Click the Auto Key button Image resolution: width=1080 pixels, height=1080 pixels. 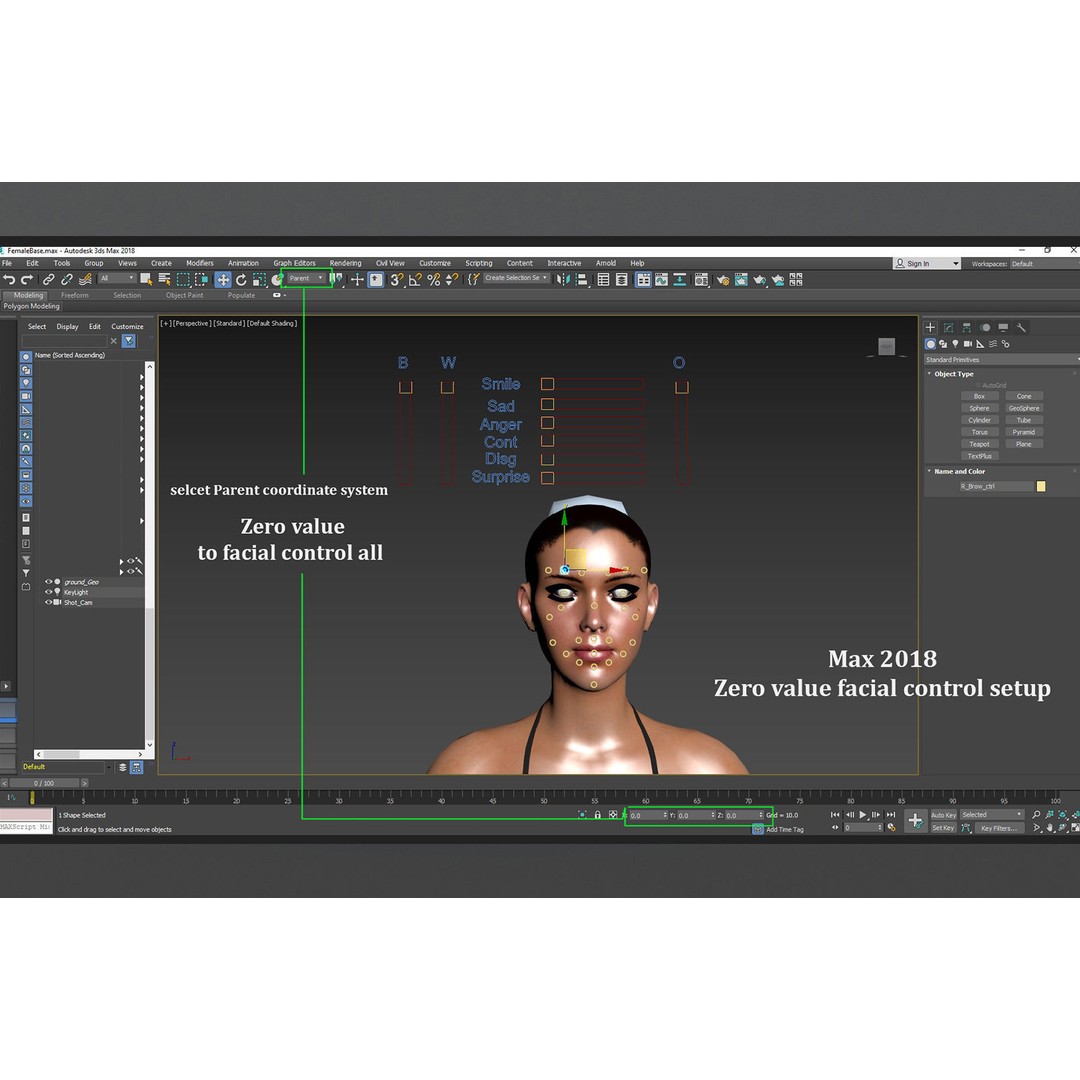pyautogui.click(x=944, y=816)
